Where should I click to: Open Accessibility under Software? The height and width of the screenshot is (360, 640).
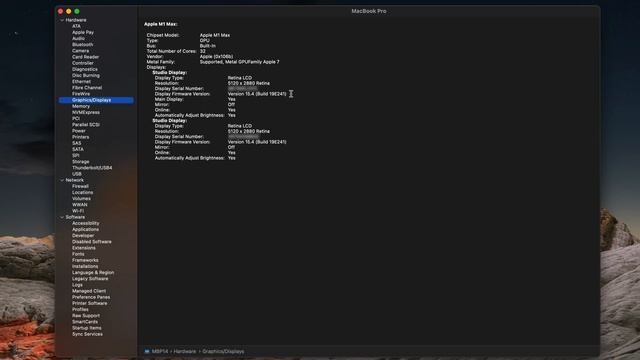[x=86, y=223]
